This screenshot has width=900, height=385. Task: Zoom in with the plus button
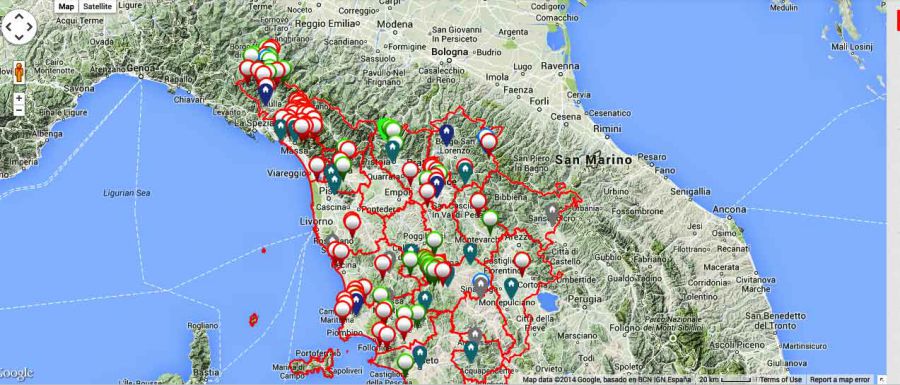pos(19,98)
